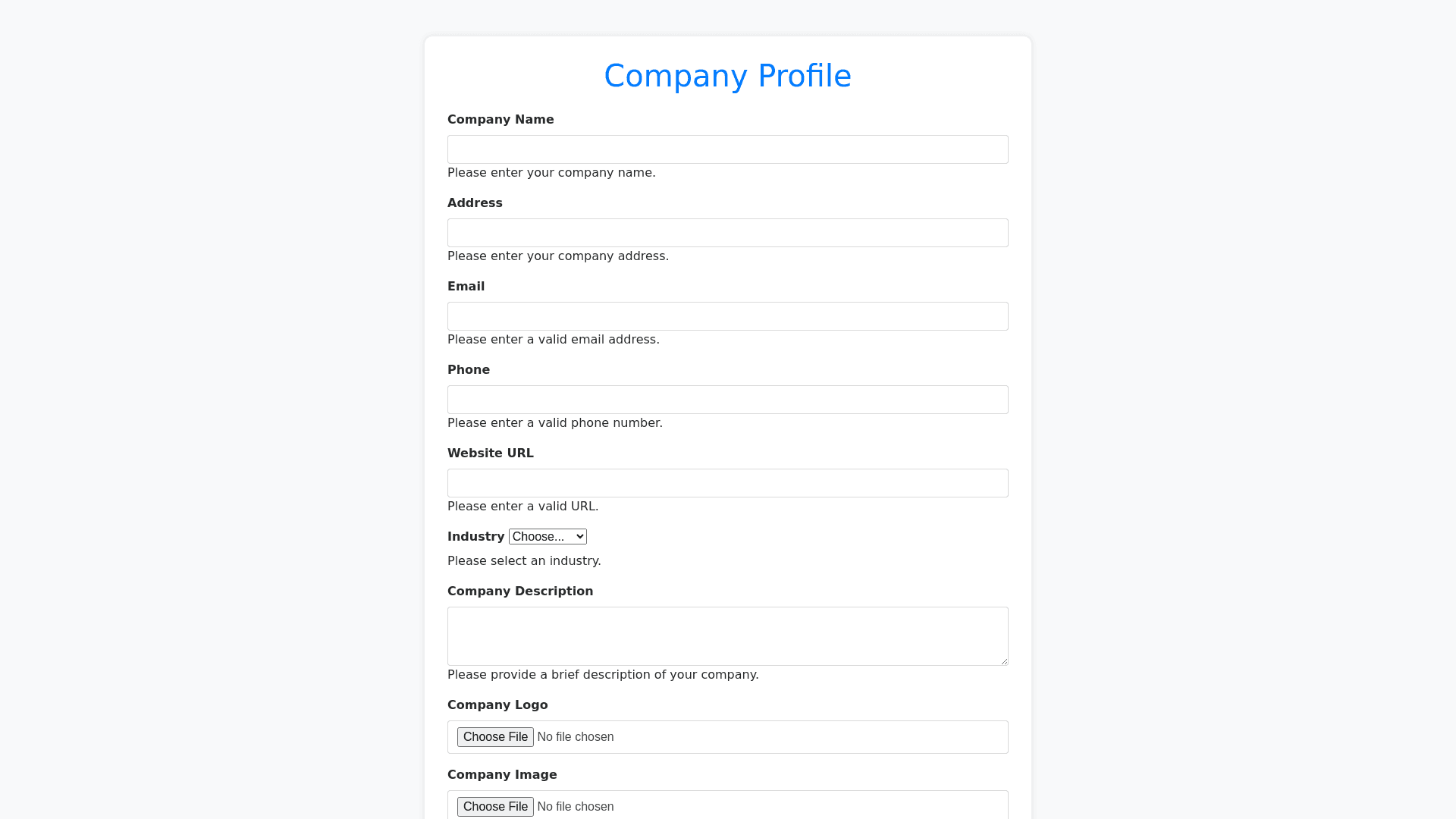Viewport: 1456px width, 819px height.
Task: Click into the Email input field
Action: coord(728,316)
